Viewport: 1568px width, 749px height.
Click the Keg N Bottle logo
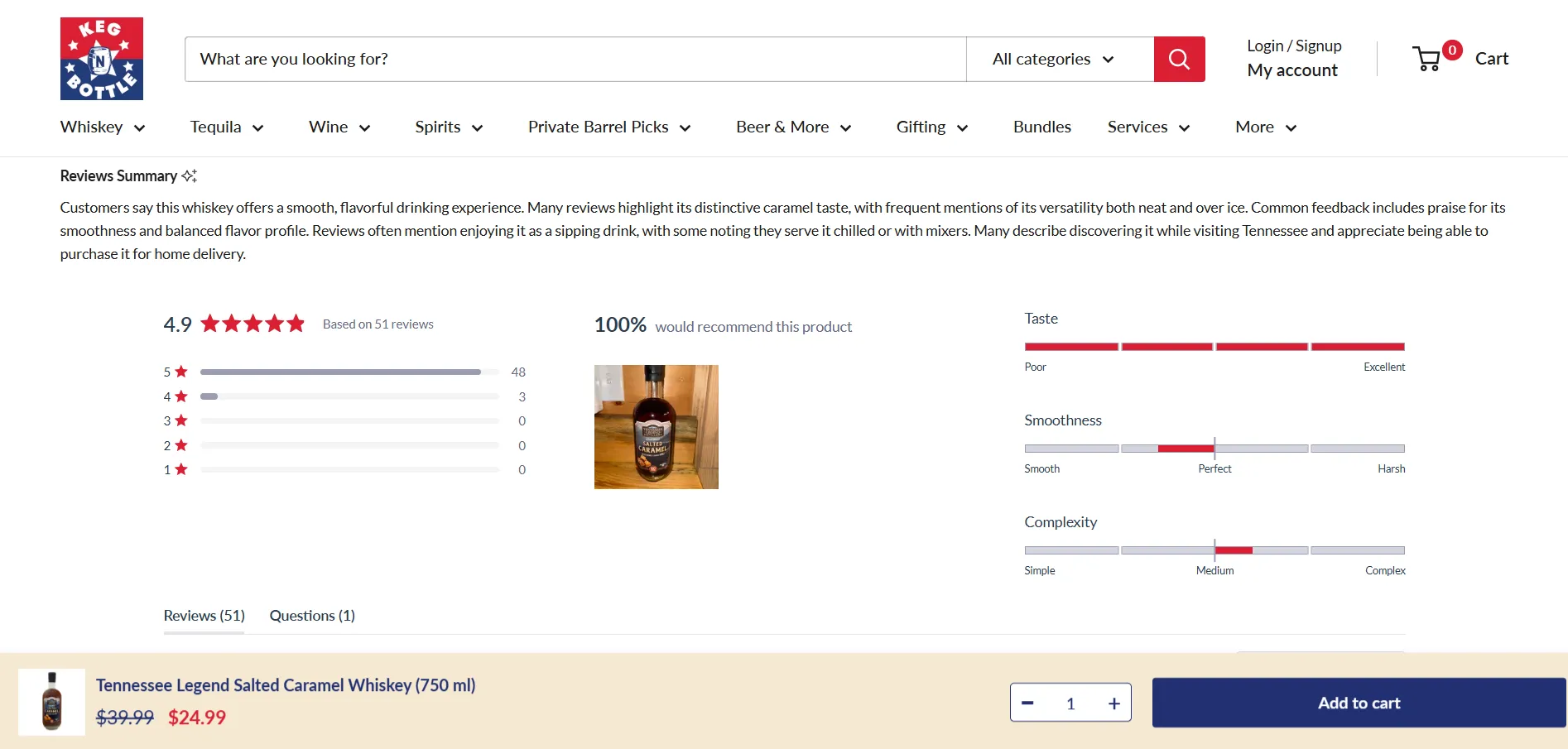click(102, 59)
